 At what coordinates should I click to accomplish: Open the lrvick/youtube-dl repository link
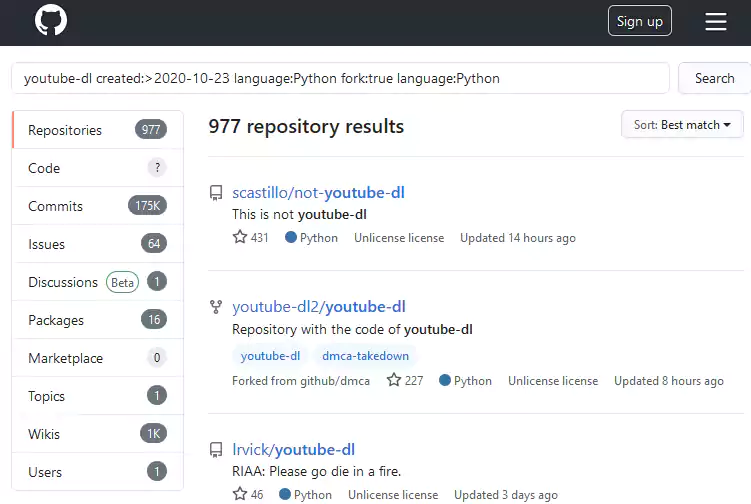tap(294, 449)
